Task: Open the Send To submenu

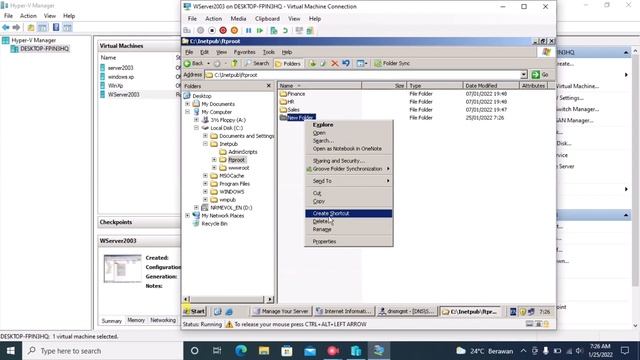Action: point(349,181)
